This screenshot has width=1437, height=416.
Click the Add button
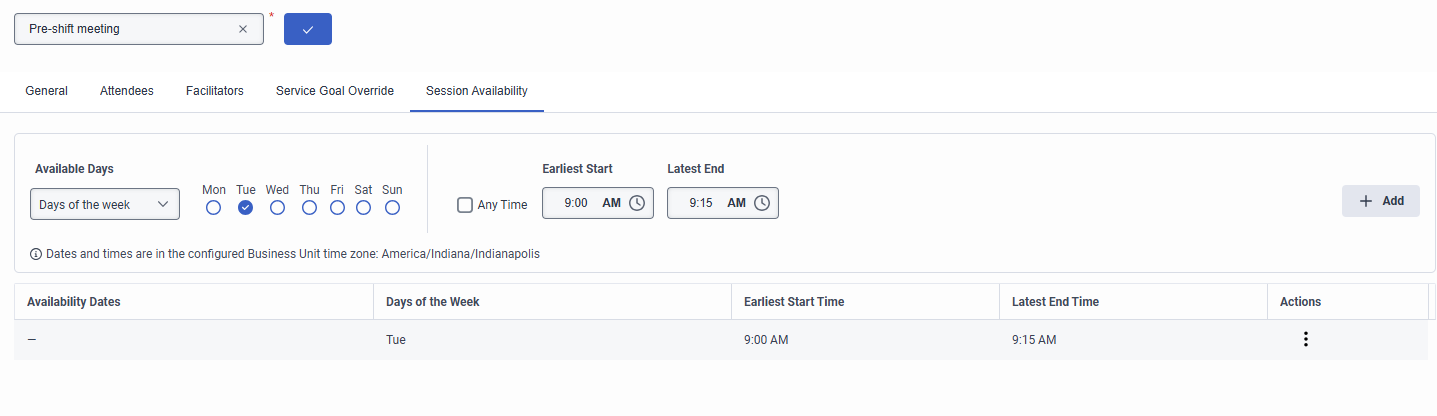tap(1381, 201)
